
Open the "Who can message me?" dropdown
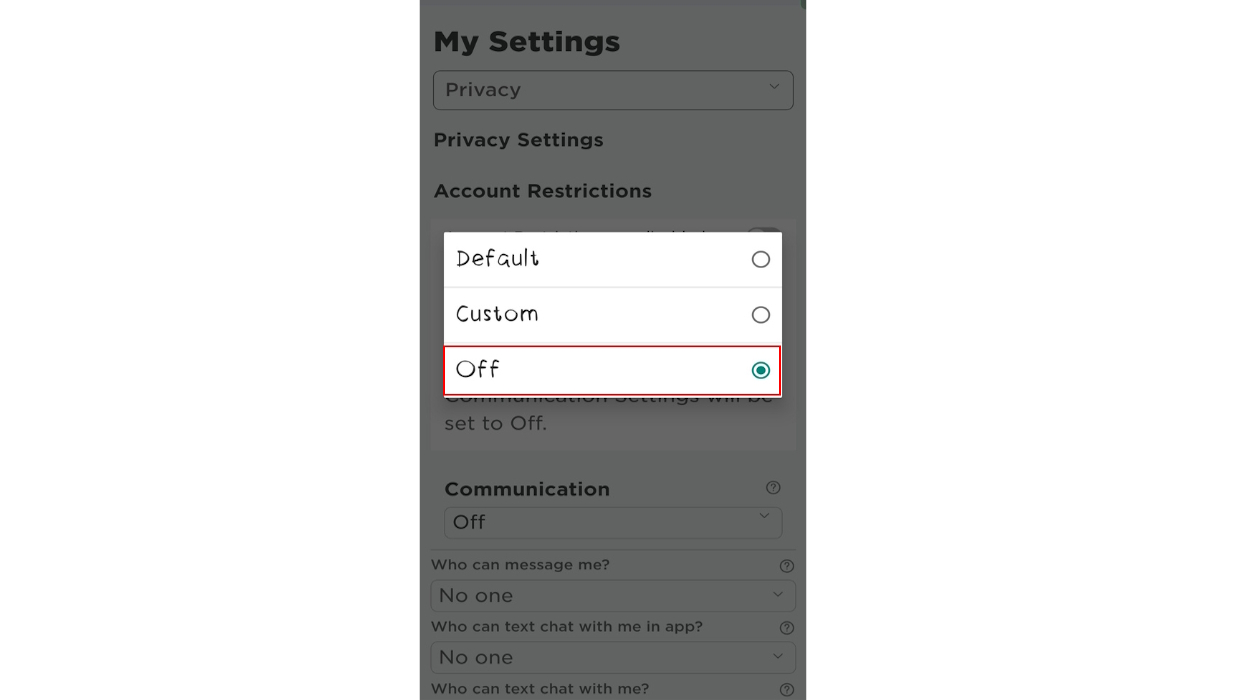[613, 595]
